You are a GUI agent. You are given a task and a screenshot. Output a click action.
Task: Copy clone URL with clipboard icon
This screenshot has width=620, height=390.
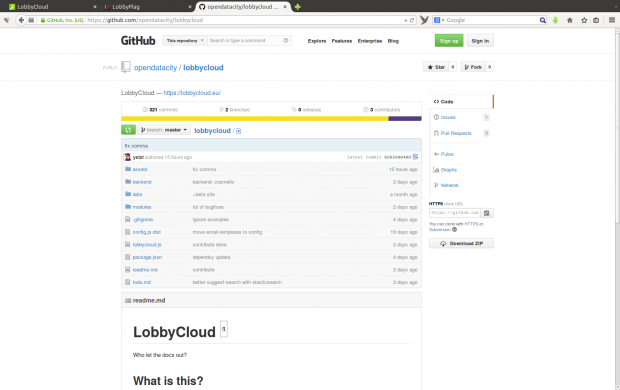[487, 213]
